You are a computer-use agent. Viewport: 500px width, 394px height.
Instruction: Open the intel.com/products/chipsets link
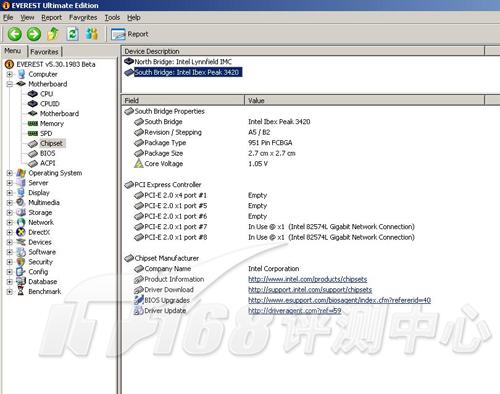point(308,279)
